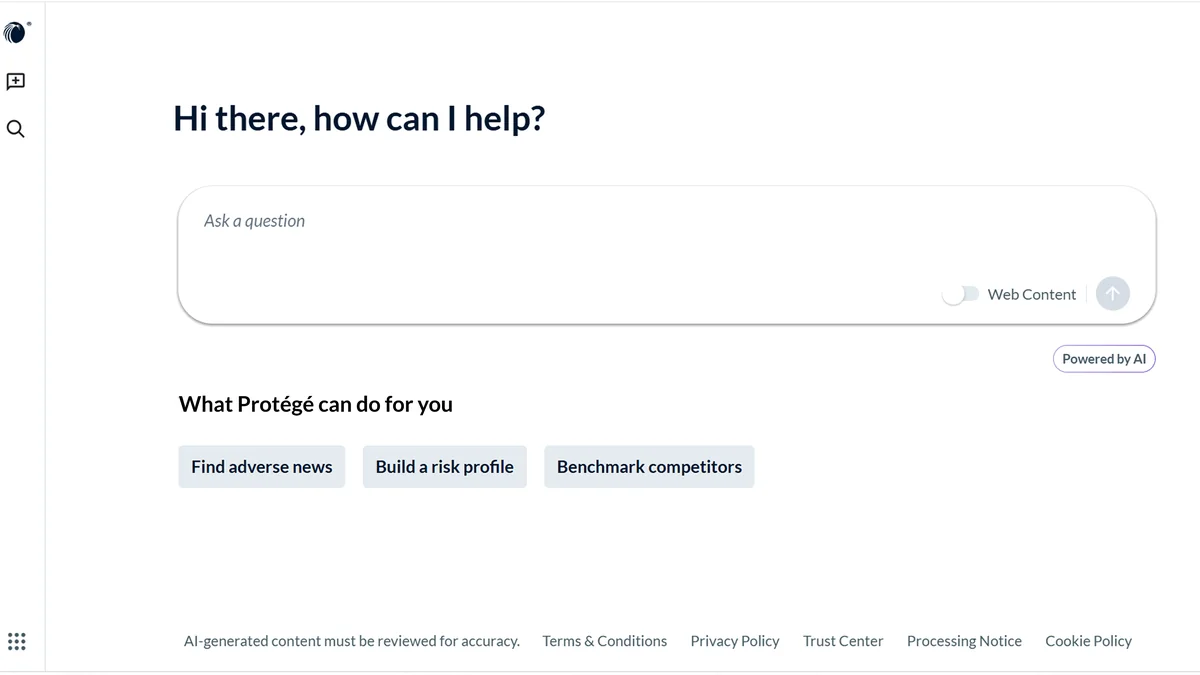Pick the Benchmark competitors suggestion
The width and height of the screenshot is (1200, 675).
649,467
